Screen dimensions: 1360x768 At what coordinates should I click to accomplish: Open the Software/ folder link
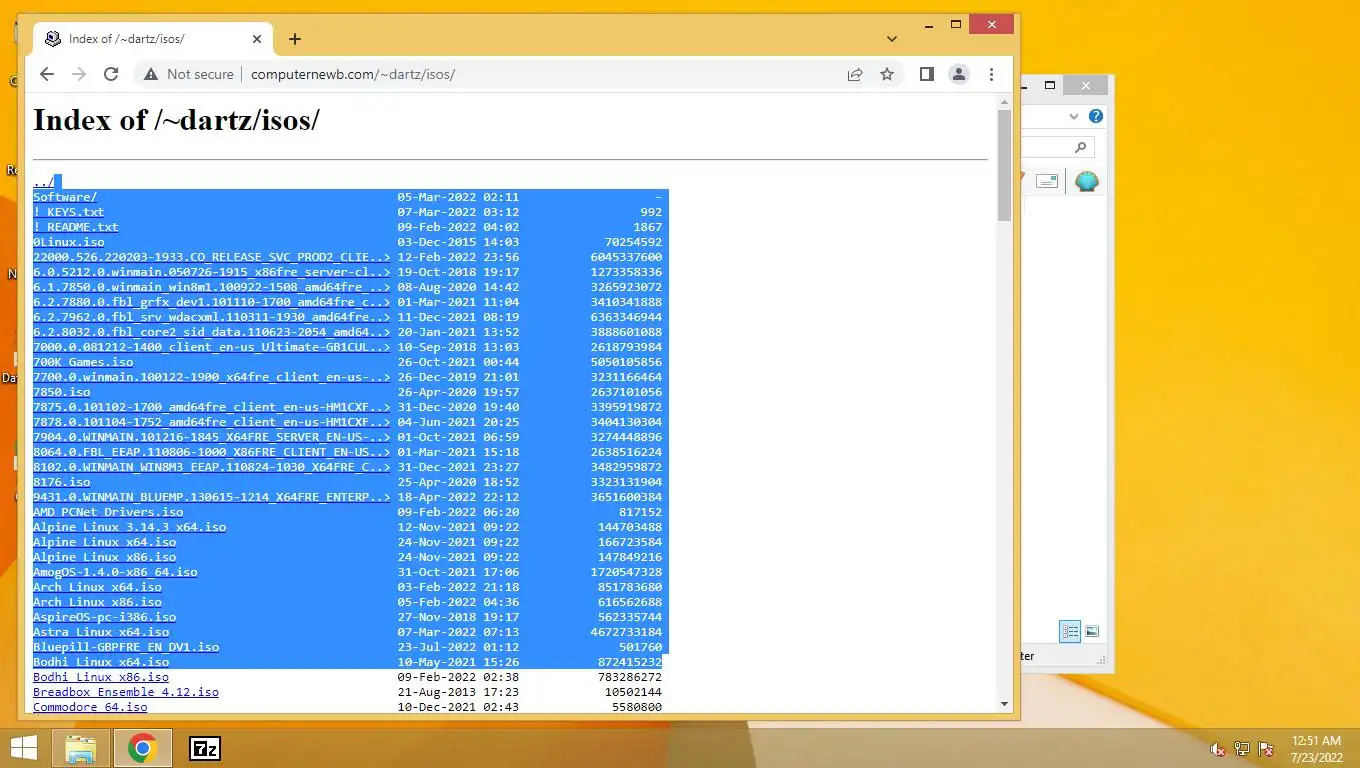pos(65,197)
